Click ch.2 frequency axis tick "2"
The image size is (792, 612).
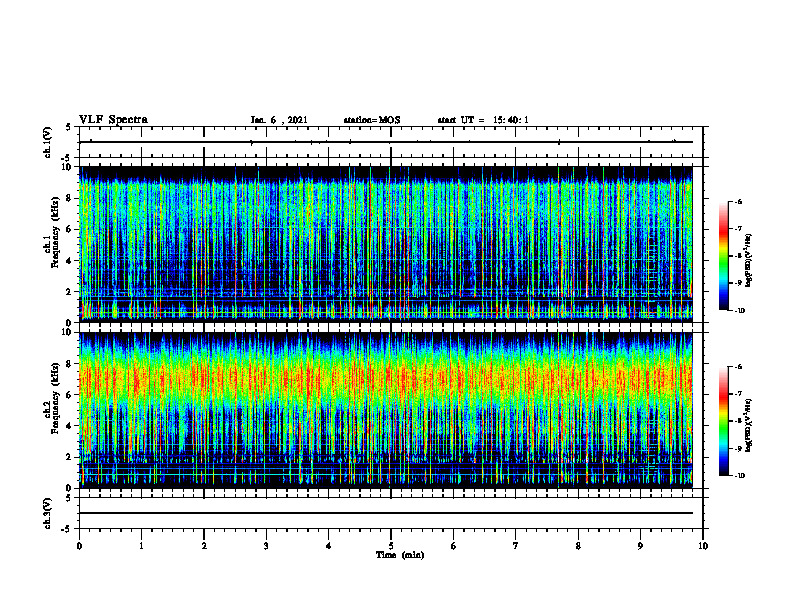click(x=69, y=457)
